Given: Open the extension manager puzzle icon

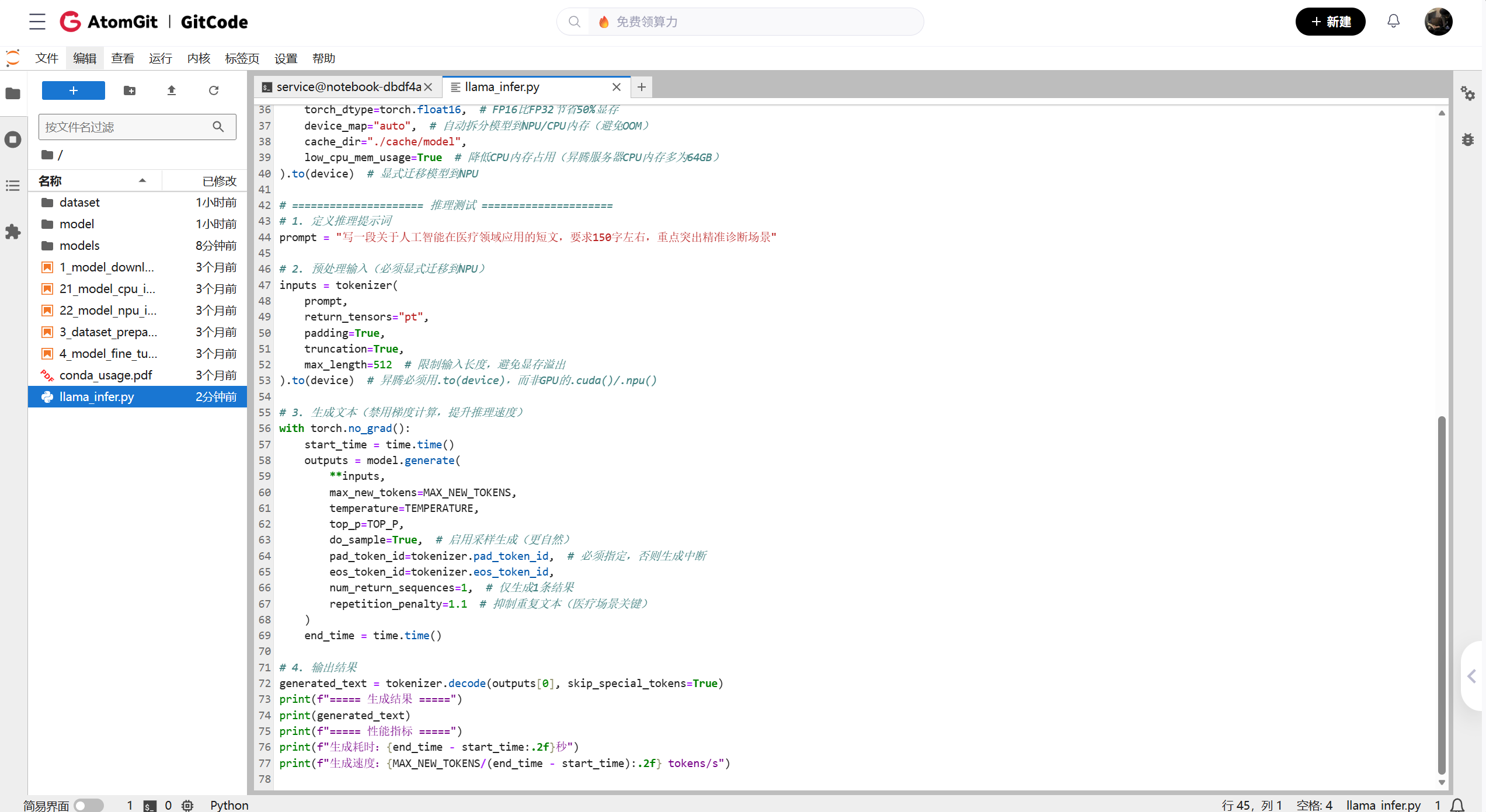Looking at the screenshot, I should 13,232.
